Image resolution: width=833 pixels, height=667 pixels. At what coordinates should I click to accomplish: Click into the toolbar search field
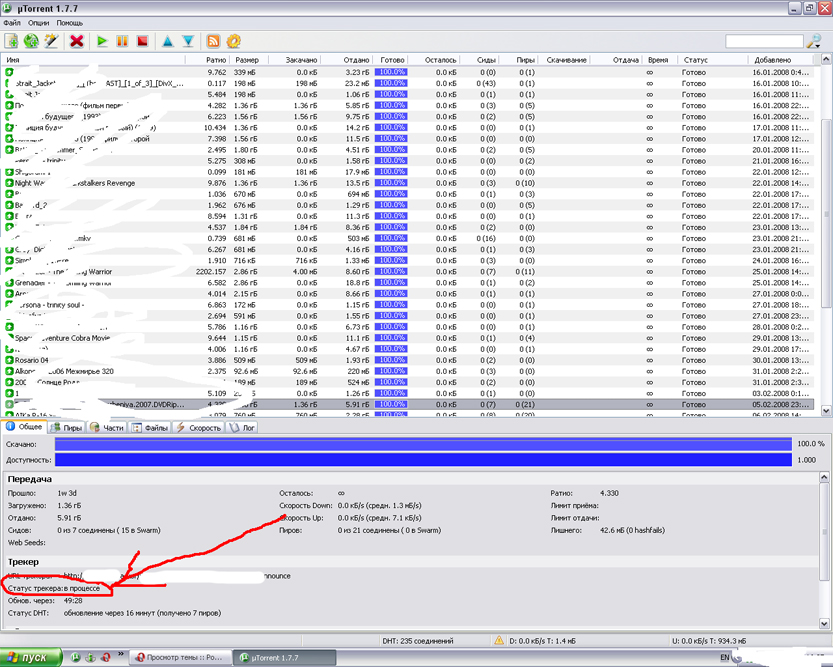point(764,41)
